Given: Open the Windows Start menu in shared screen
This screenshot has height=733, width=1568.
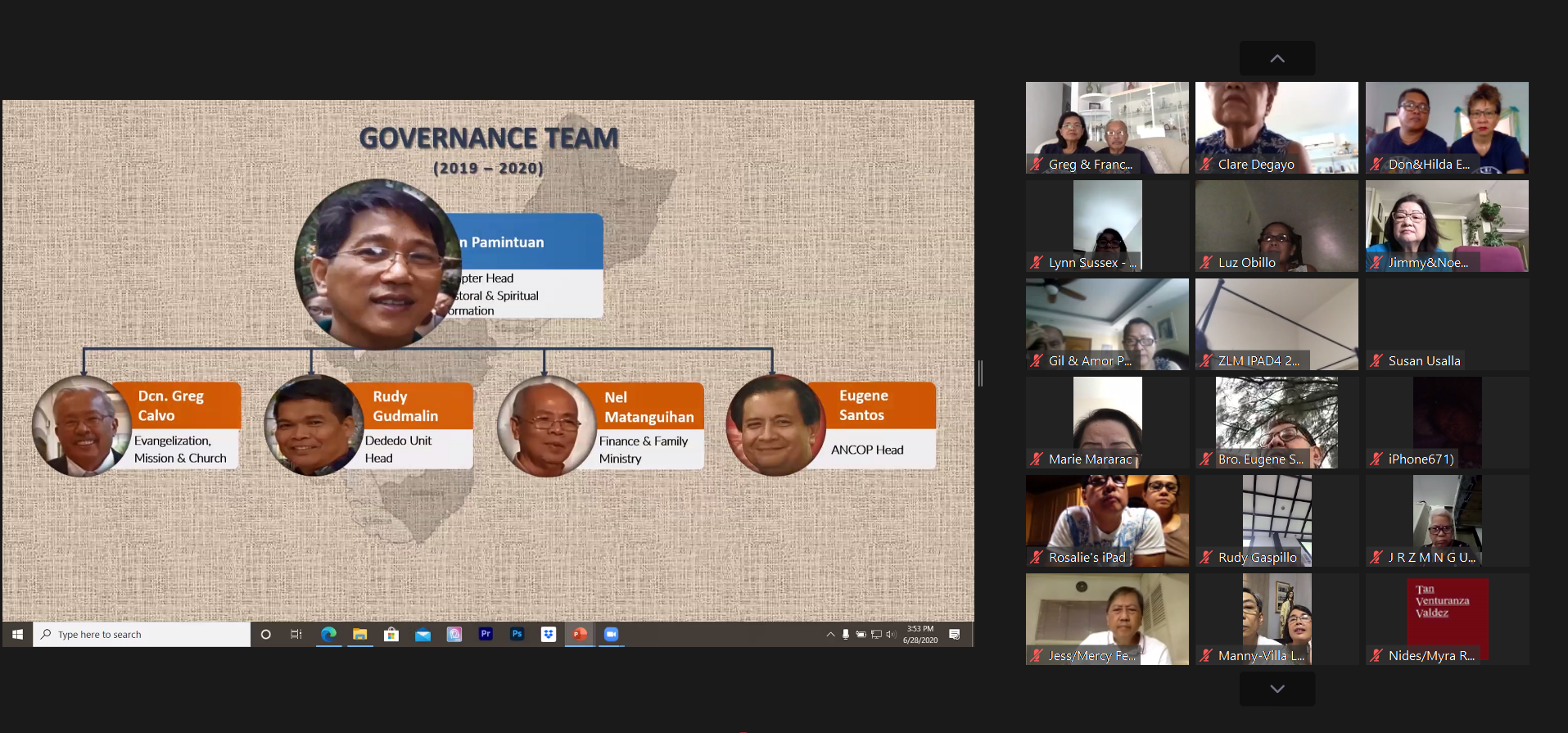Looking at the screenshot, I should [x=17, y=635].
